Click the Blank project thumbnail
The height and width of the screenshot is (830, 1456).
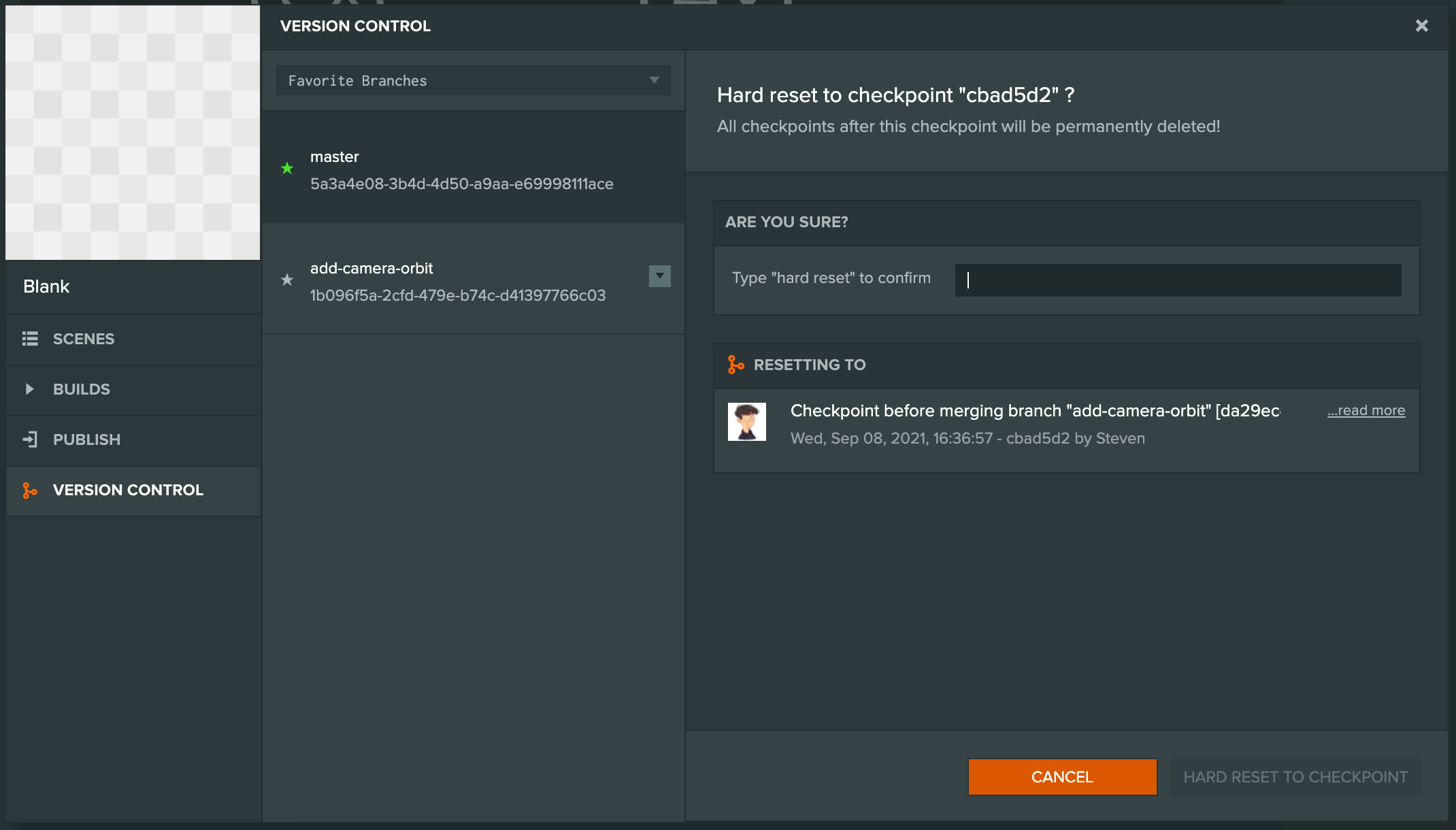(x=133, y=133)
